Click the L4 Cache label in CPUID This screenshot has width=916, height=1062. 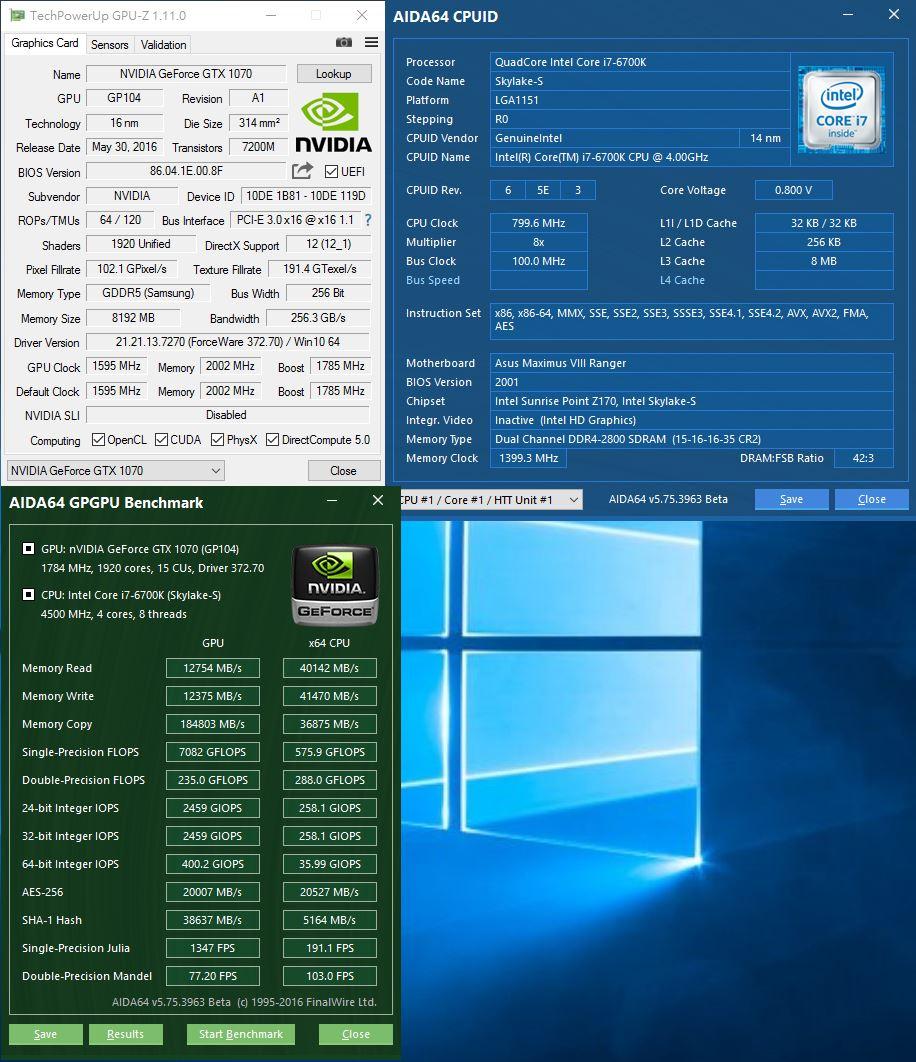pos(682,280)
